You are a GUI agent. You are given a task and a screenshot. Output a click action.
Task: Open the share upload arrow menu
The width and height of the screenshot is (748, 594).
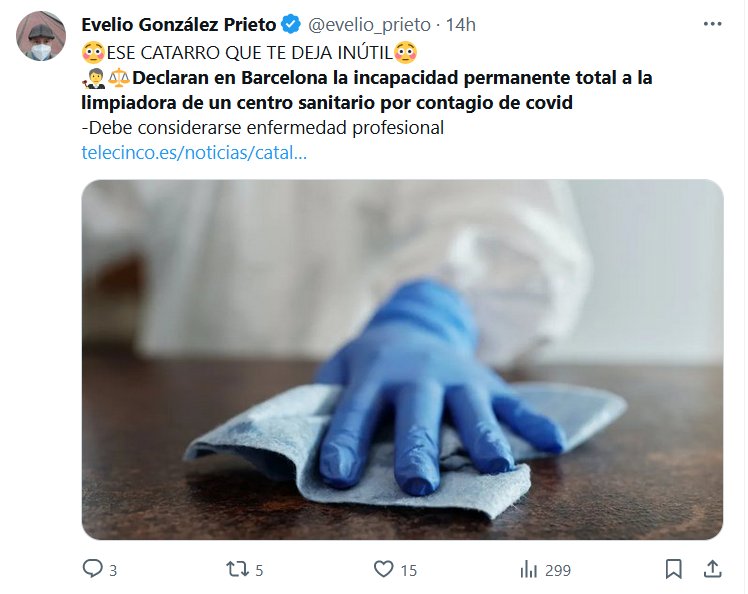712,569
